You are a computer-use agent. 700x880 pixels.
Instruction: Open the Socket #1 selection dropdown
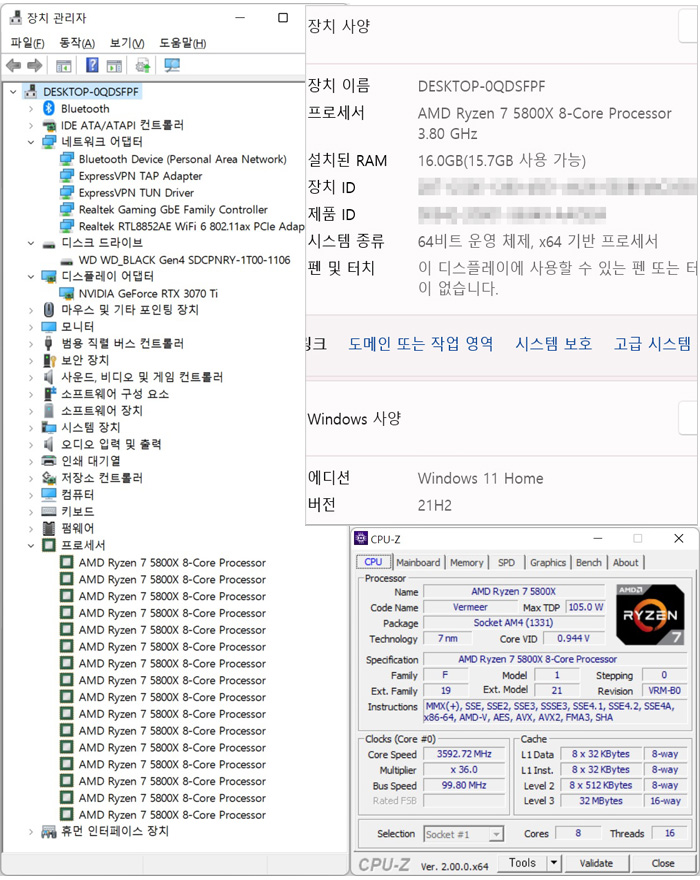pos(495,834)
